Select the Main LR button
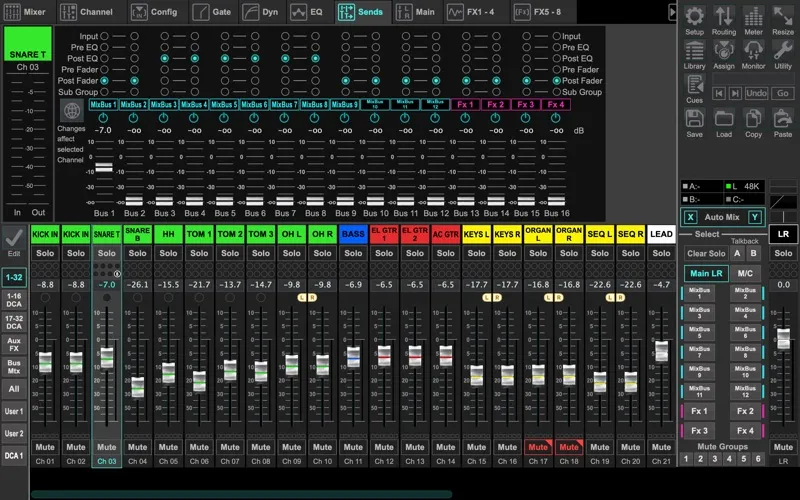The height and width of the screenshot is (500, 800). click(706, 273)
